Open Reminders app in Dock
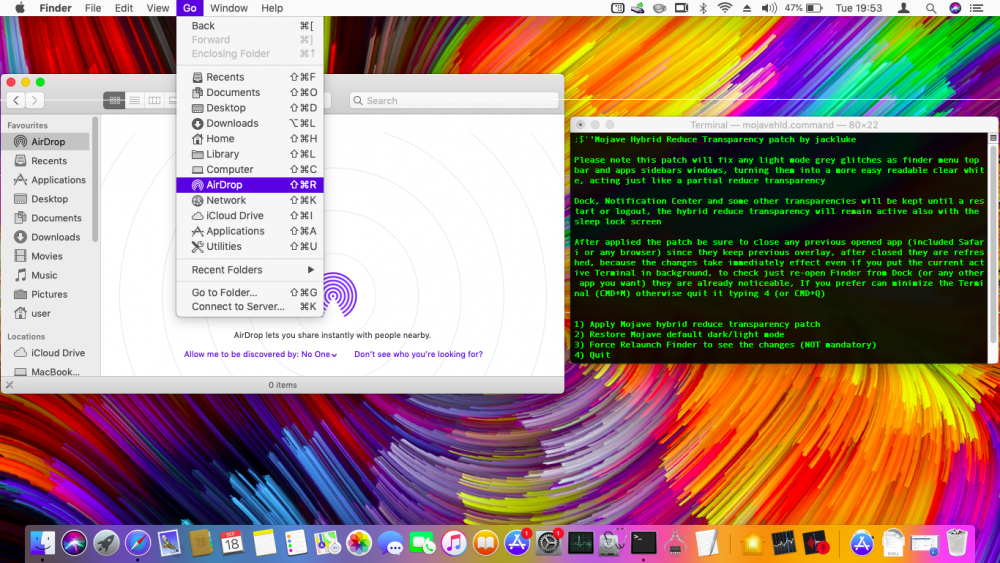 point(295,543)
